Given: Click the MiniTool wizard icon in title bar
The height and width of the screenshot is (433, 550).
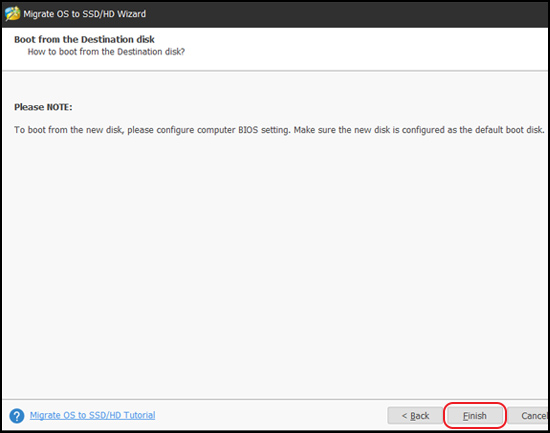Looking at the screenshot, I should point(12,14).
